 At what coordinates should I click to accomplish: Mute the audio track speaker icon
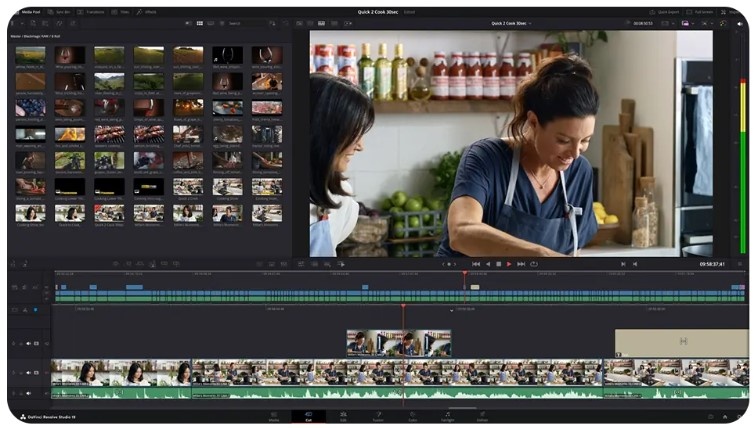click(28, 393)
